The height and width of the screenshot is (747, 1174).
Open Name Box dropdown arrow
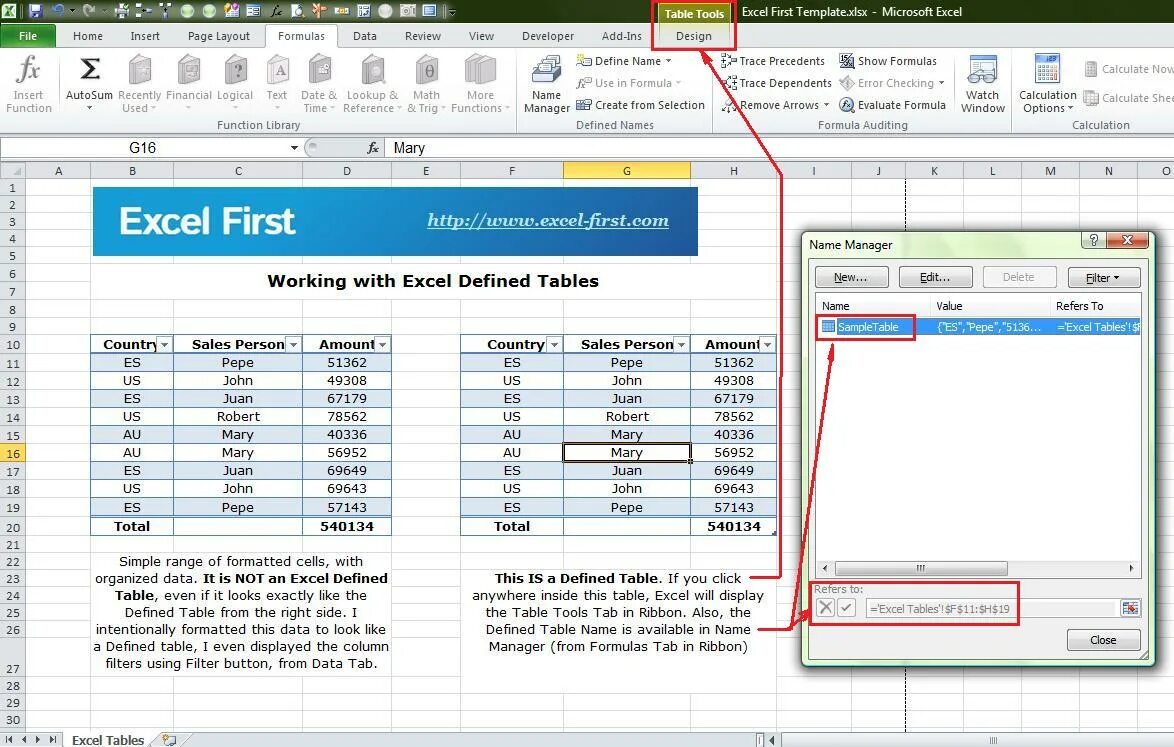coord(294,148)
